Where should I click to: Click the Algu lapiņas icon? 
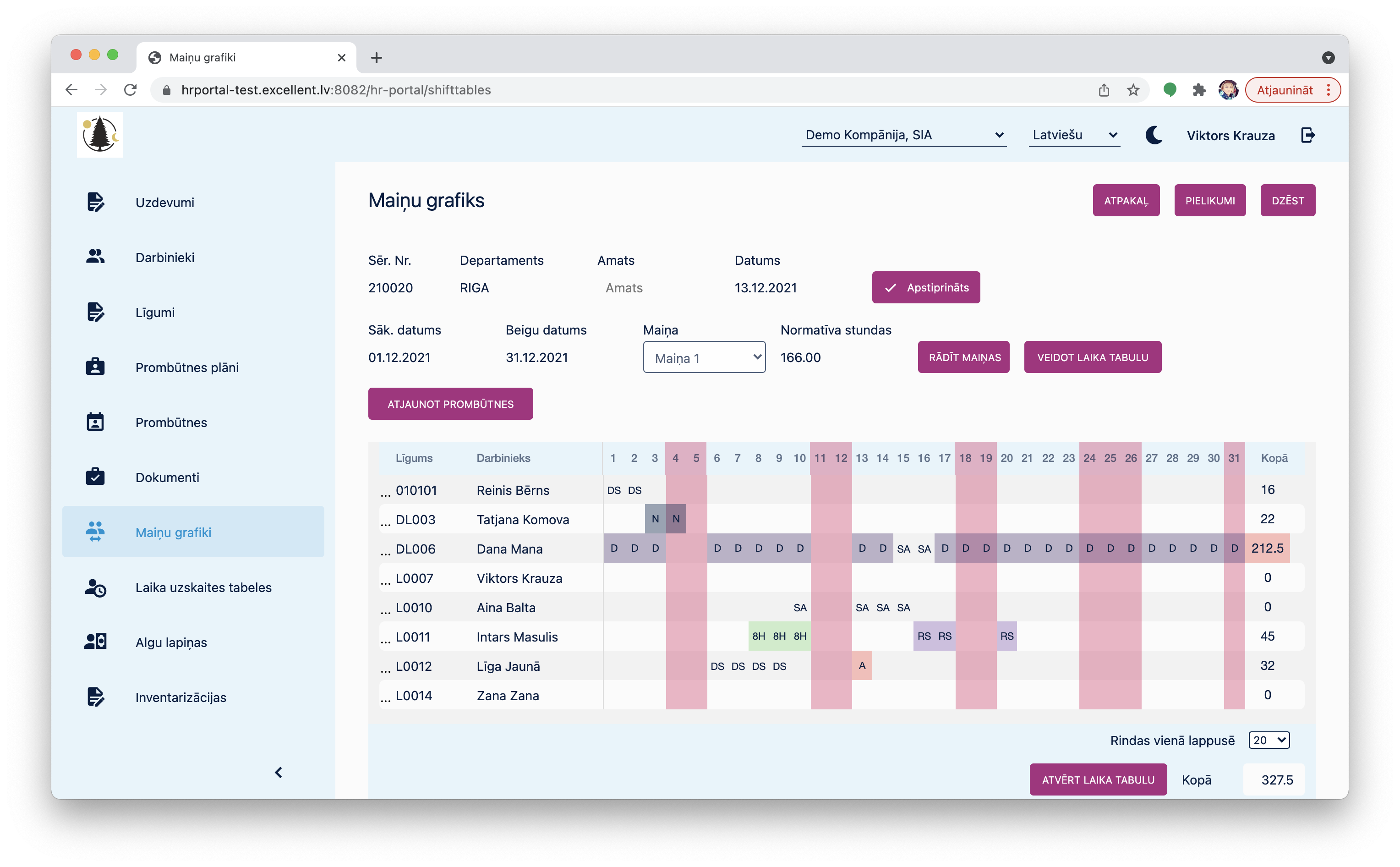95,642
